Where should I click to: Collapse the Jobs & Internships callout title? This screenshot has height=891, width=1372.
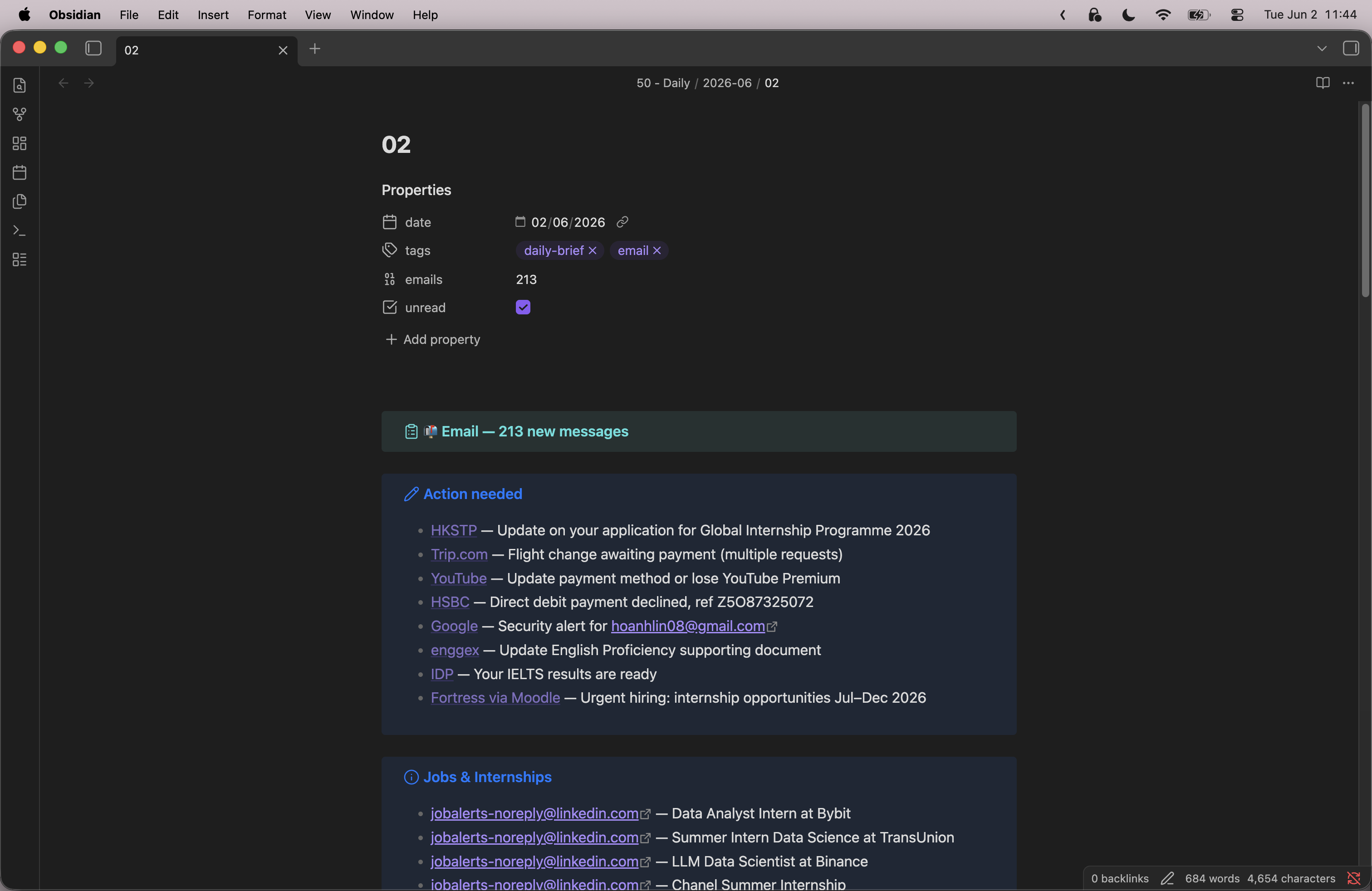point(488,777)
